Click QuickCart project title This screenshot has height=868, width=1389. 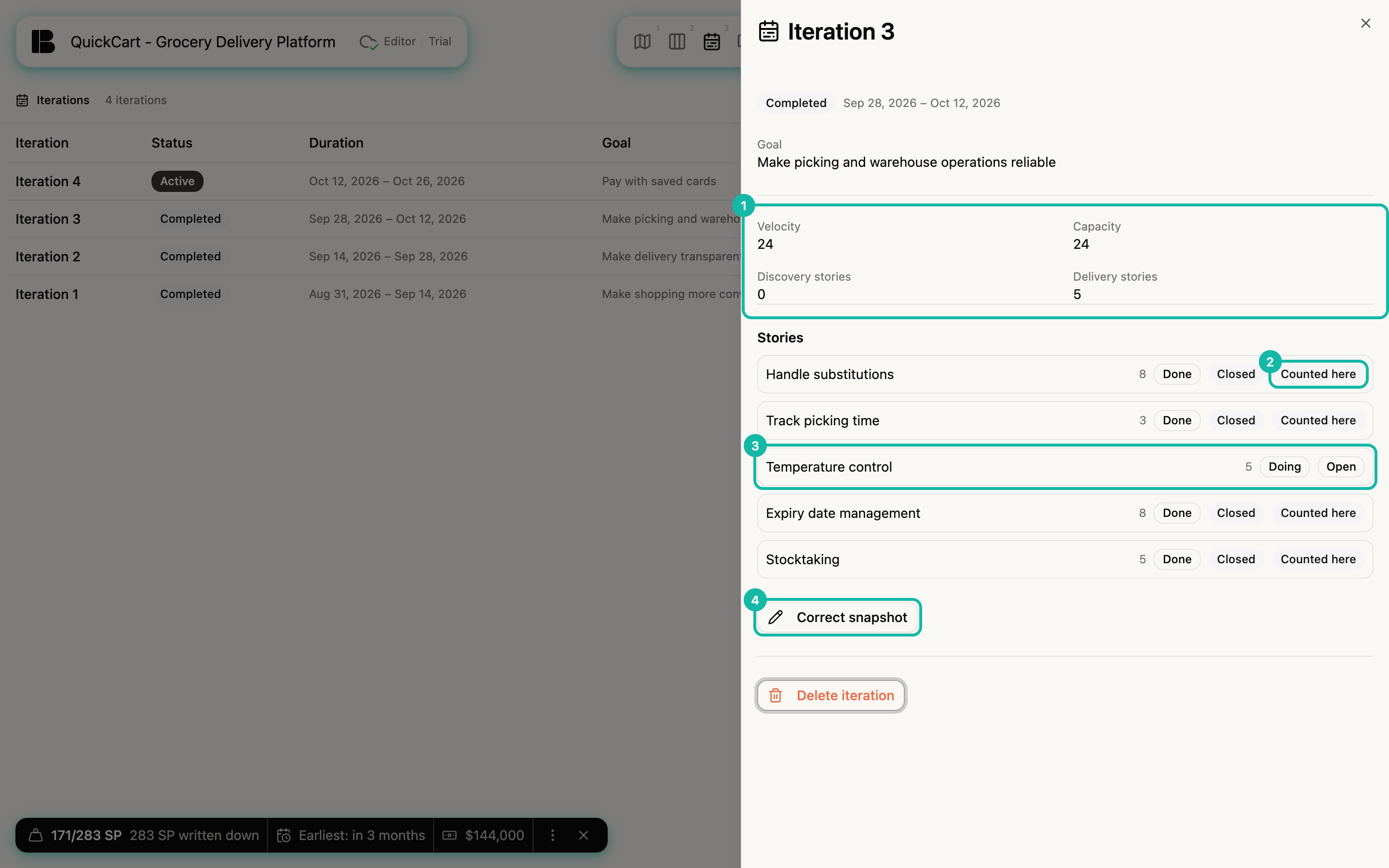click(203, 42)
